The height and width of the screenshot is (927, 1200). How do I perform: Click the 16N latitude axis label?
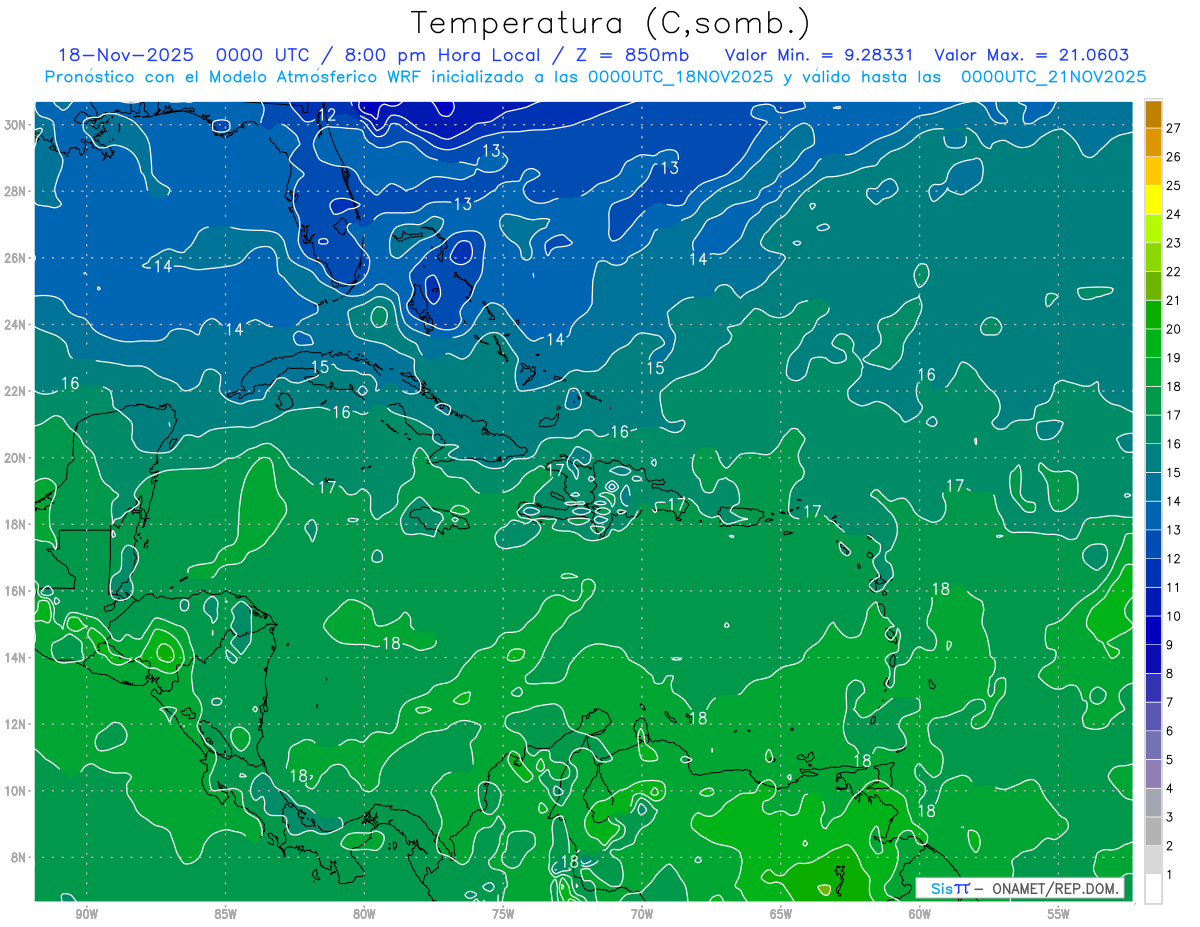tap(14, 591)
